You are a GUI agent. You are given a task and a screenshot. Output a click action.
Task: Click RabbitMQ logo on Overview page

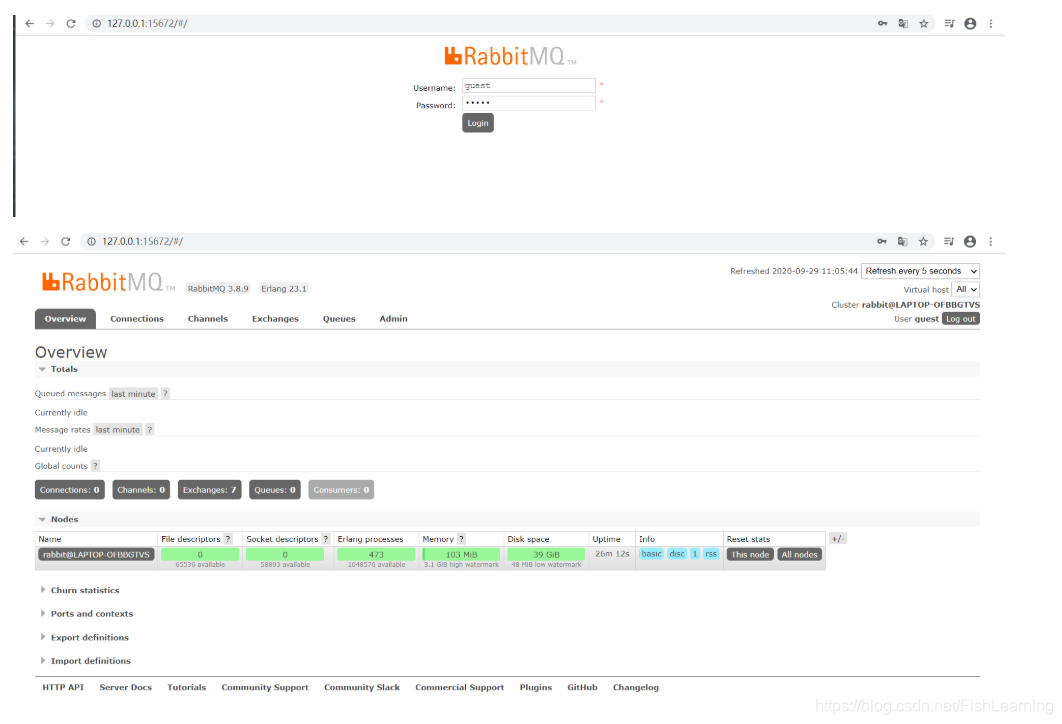coord(108,282)
